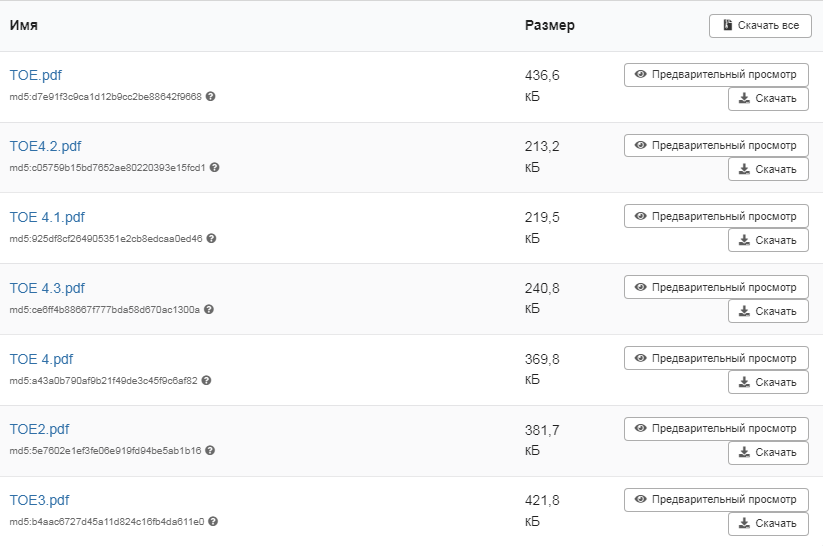Click the md5 help icon under TOE.pdf
This screenshot has height=546, width=823.
(x=211, y=97)
